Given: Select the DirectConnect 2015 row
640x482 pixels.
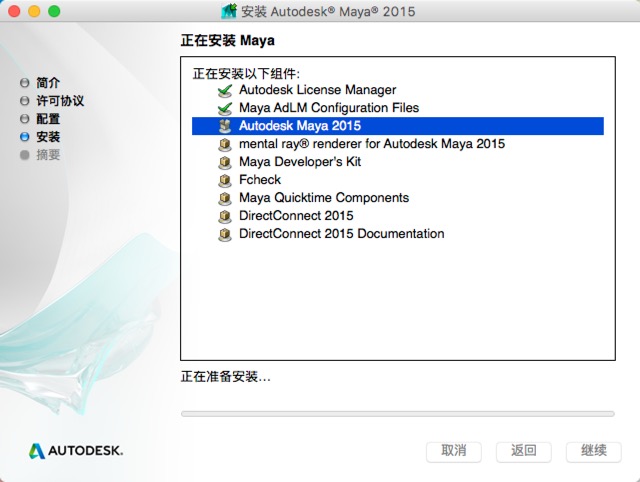Looking at the screenshot, I should pyautogui.click(x=398, y=215).
